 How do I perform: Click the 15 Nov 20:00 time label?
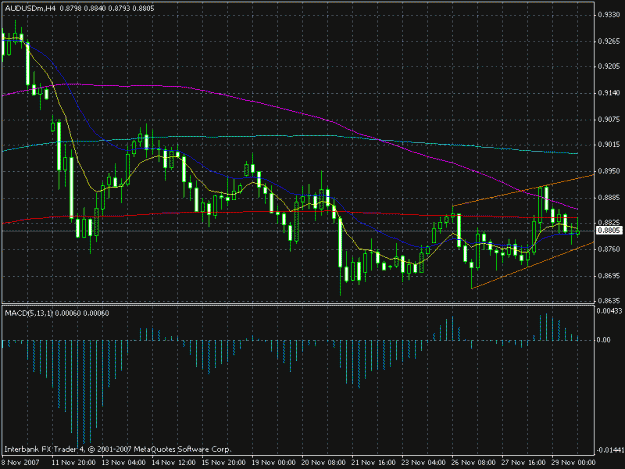click(x=224, y=462)
